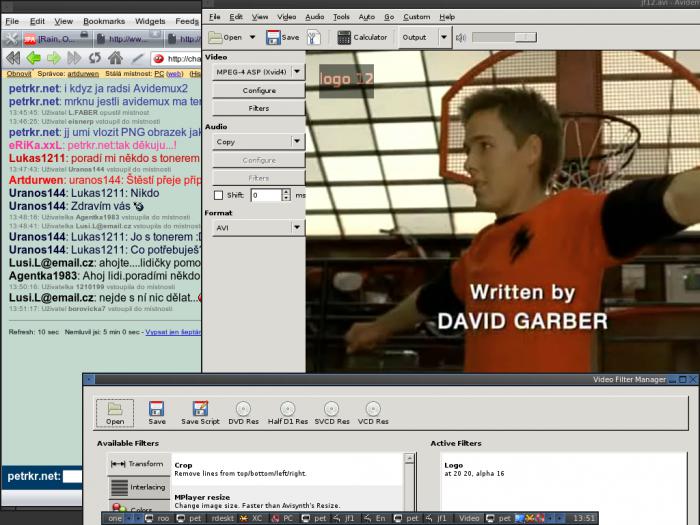Switch to roo task in taskbar
The image size is (700, 525).
[x=157, y=518]
